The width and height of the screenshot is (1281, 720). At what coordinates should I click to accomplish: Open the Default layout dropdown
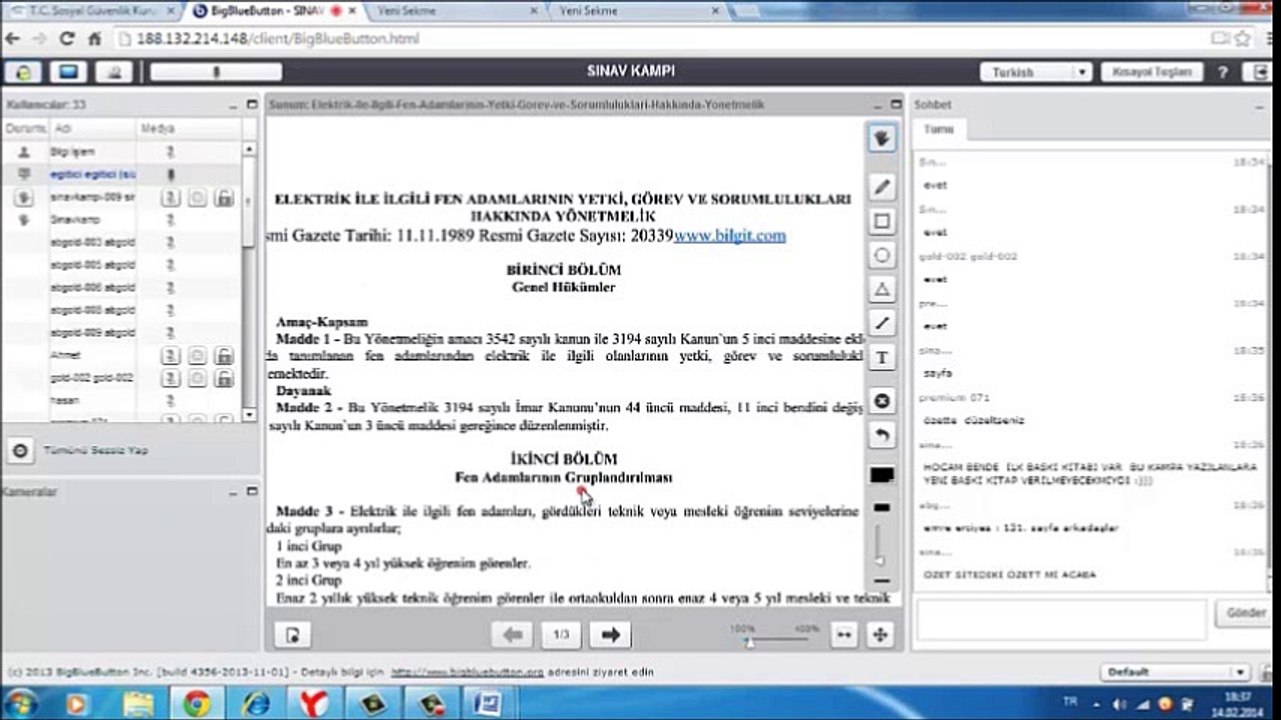pyautogui.click(x=1173, y=672)
